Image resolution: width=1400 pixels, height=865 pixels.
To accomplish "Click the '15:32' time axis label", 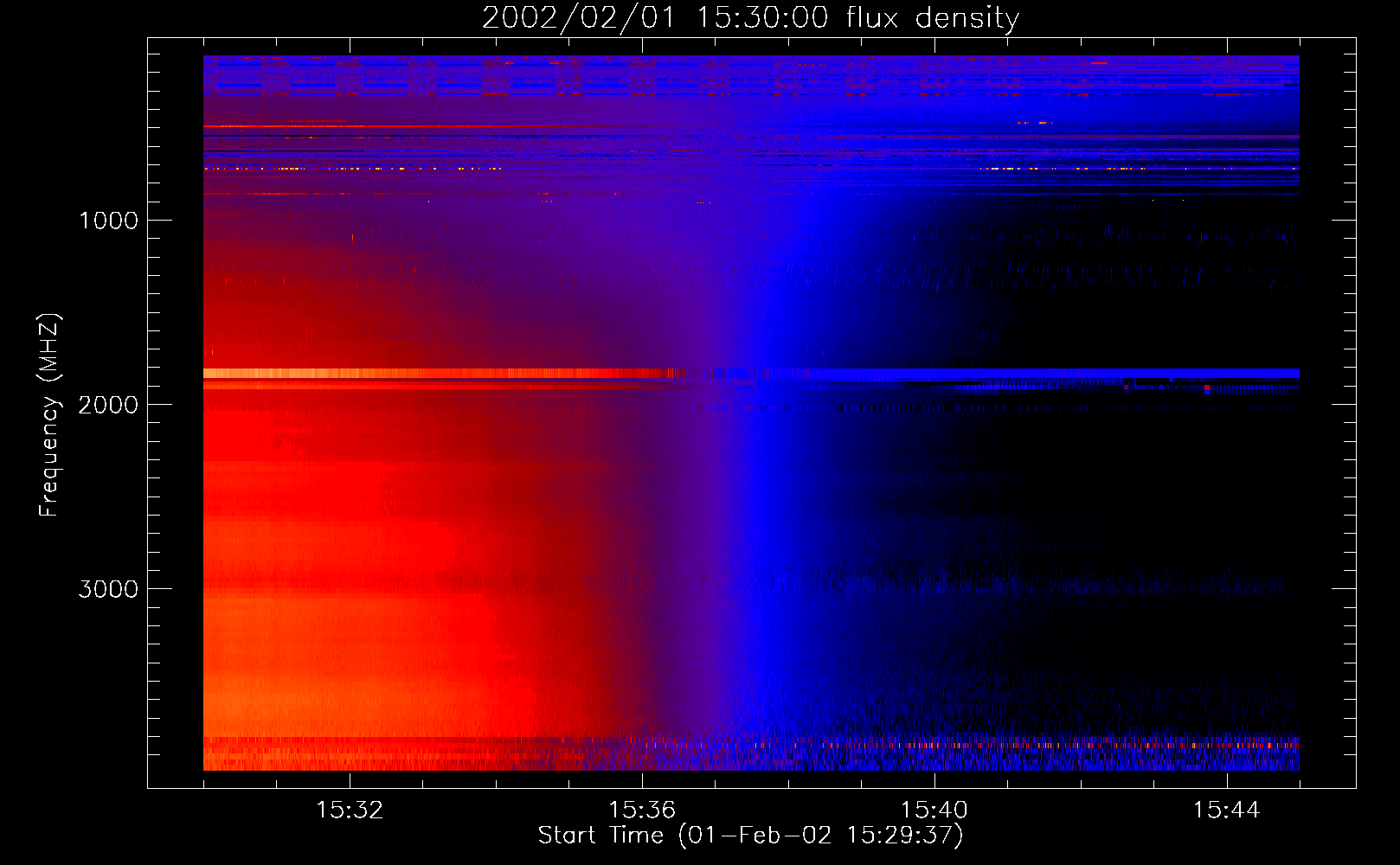I will point(350,811).
